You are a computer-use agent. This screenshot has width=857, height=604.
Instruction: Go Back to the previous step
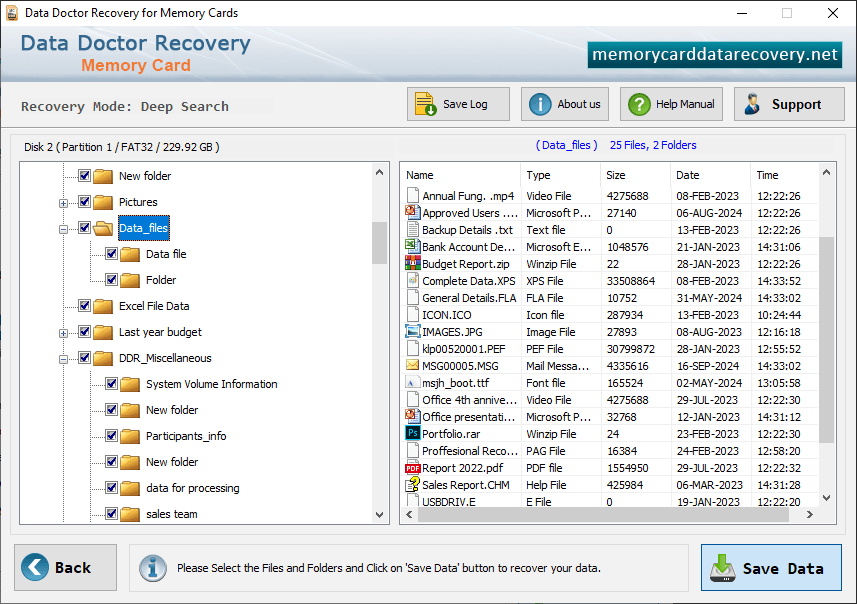[x=66, y=567]
